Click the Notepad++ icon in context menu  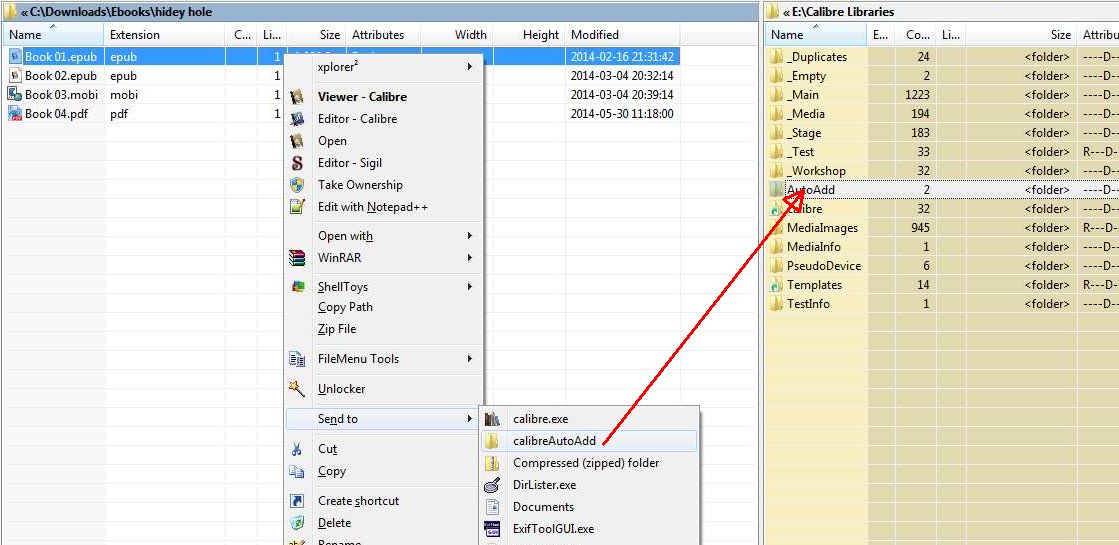point(298,207)
